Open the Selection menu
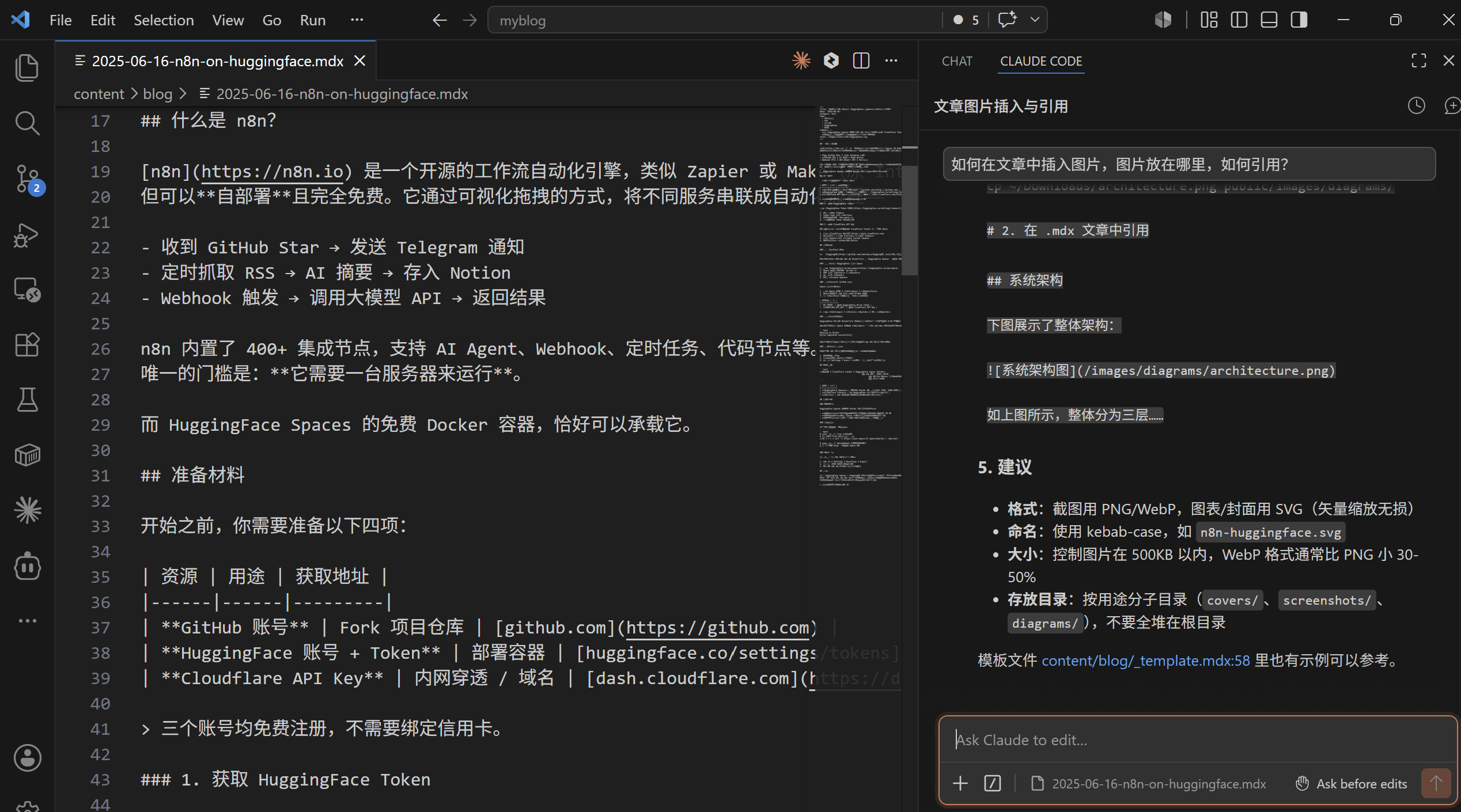This screenshot has width=1461, height=812. (x=164, y=20)
